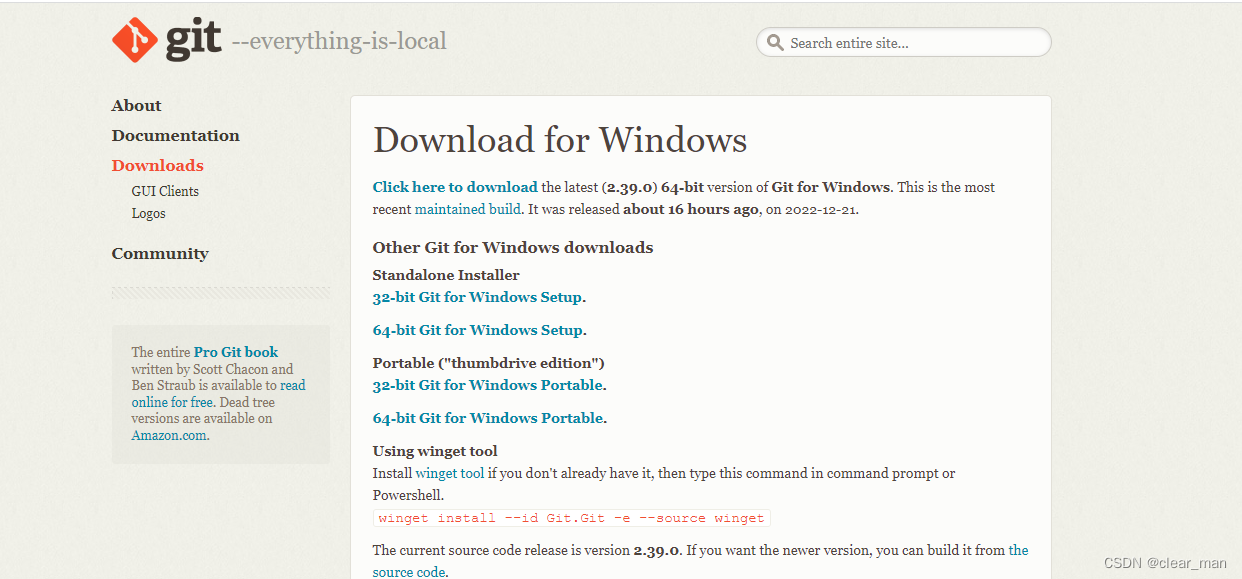Open the Documentation section

tap(176, 136)
